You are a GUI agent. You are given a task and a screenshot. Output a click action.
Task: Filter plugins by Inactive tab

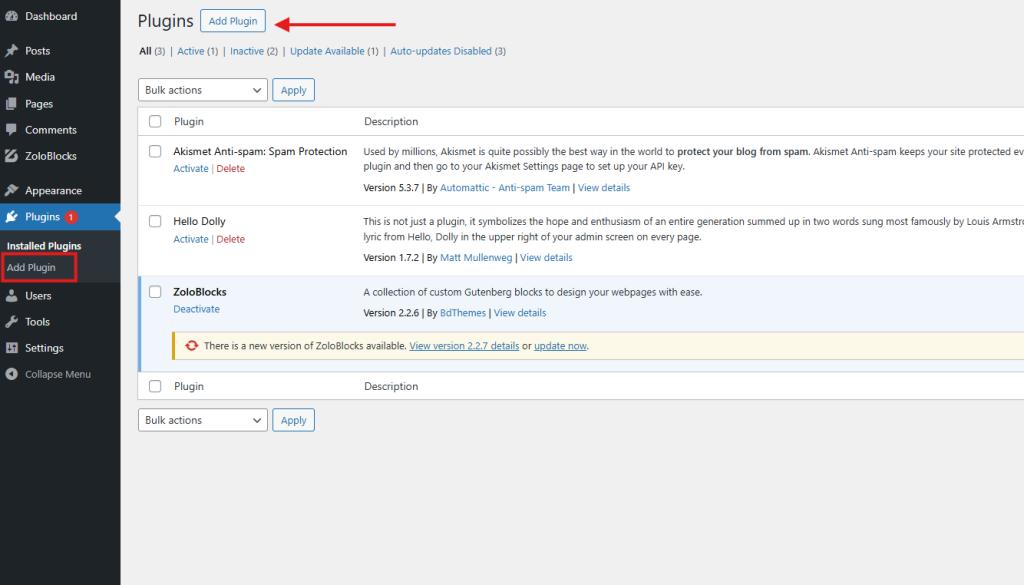tap(247, 51)
